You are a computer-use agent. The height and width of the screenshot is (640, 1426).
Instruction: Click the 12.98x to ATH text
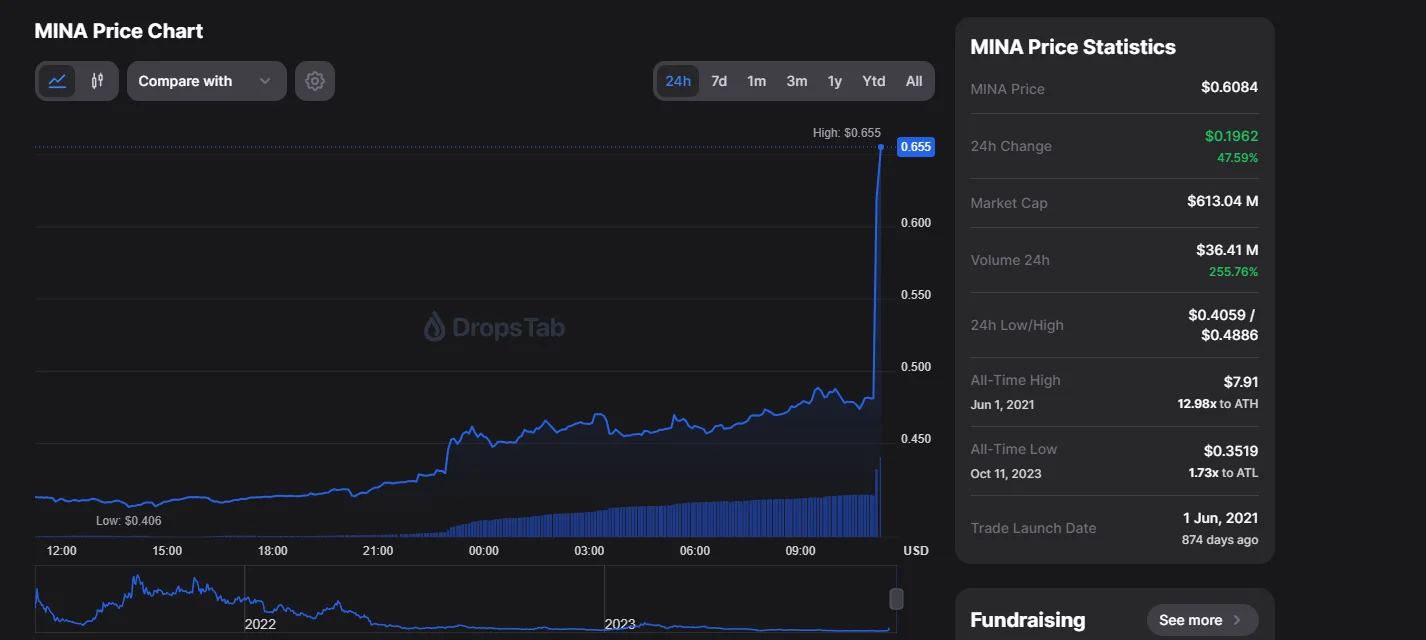coord(1218,404)
